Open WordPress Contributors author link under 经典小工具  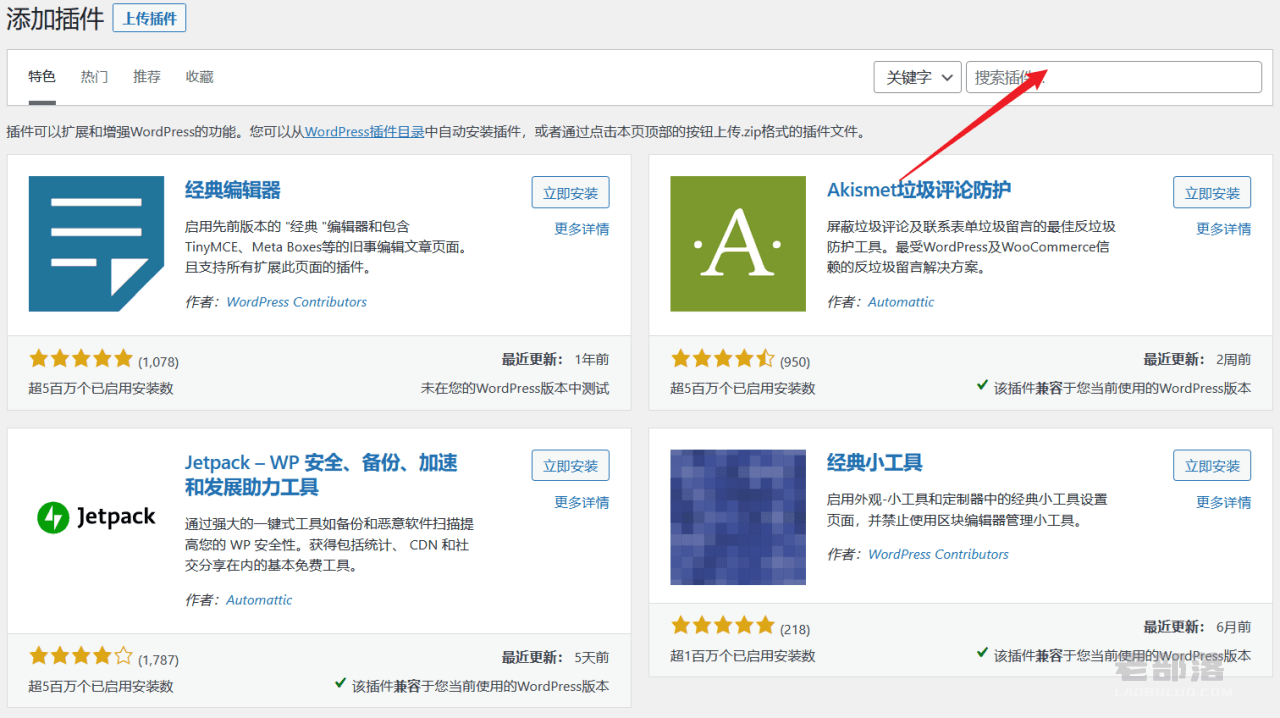[x=938, y=554]
